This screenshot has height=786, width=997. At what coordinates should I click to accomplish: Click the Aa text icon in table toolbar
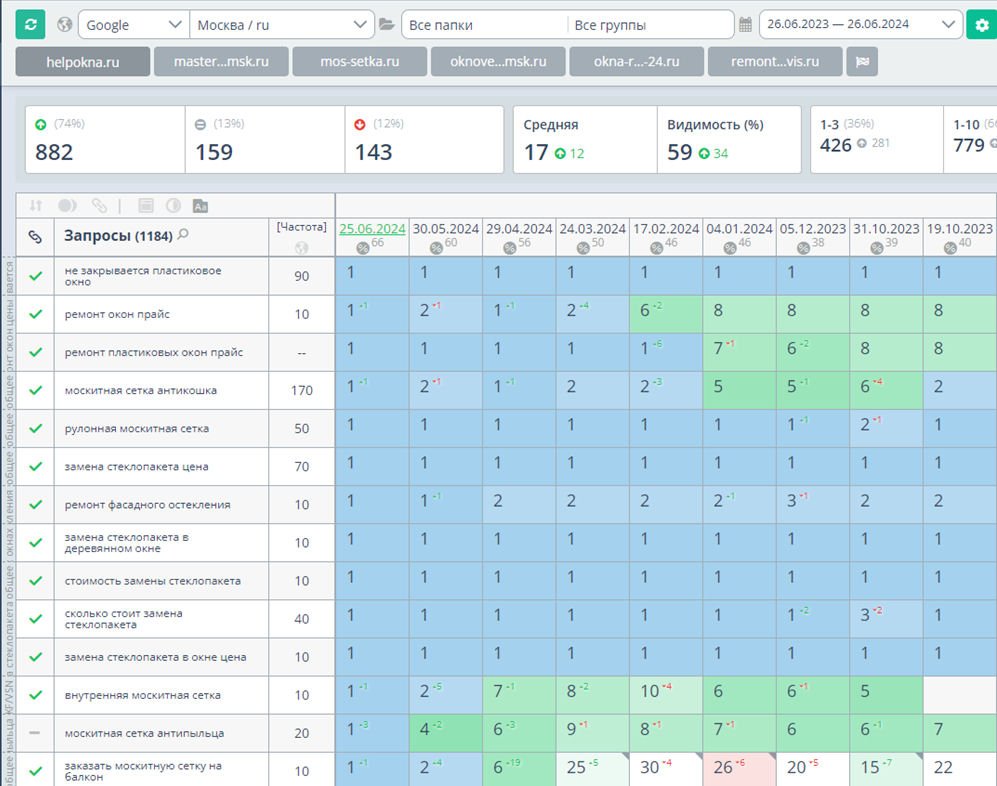pyautogui.click(x=200, y=205)
